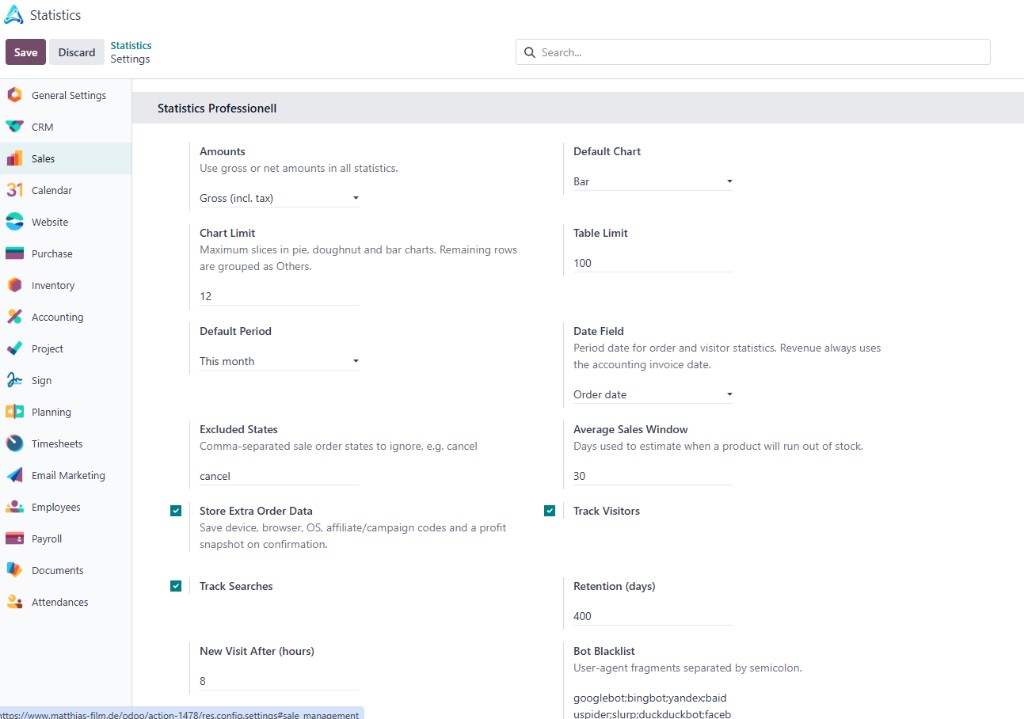Click the Website globe icon
This screenshot has width=1024, height=719.
[x=14, y=222]
